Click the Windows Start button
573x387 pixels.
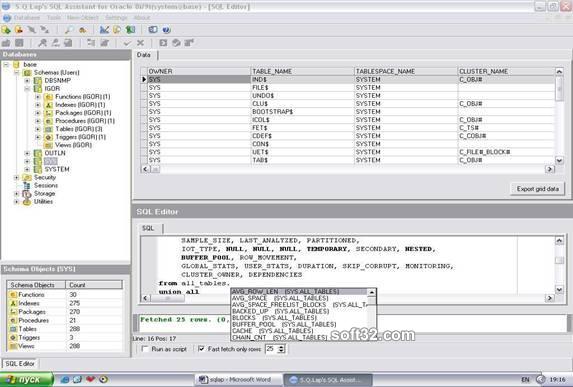coord(27,380)
